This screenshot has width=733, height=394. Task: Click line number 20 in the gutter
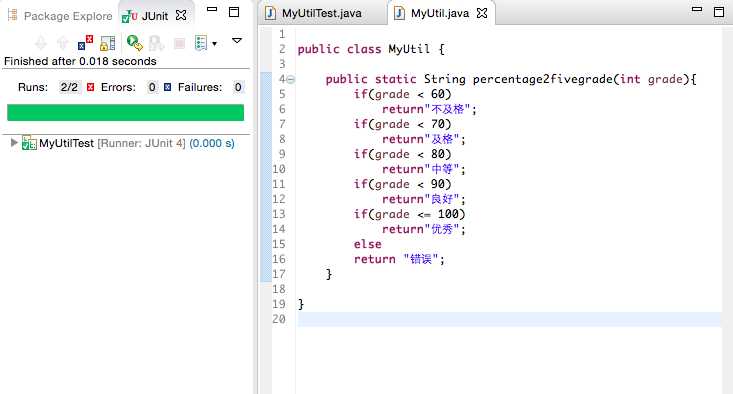[x=279, y=319]
